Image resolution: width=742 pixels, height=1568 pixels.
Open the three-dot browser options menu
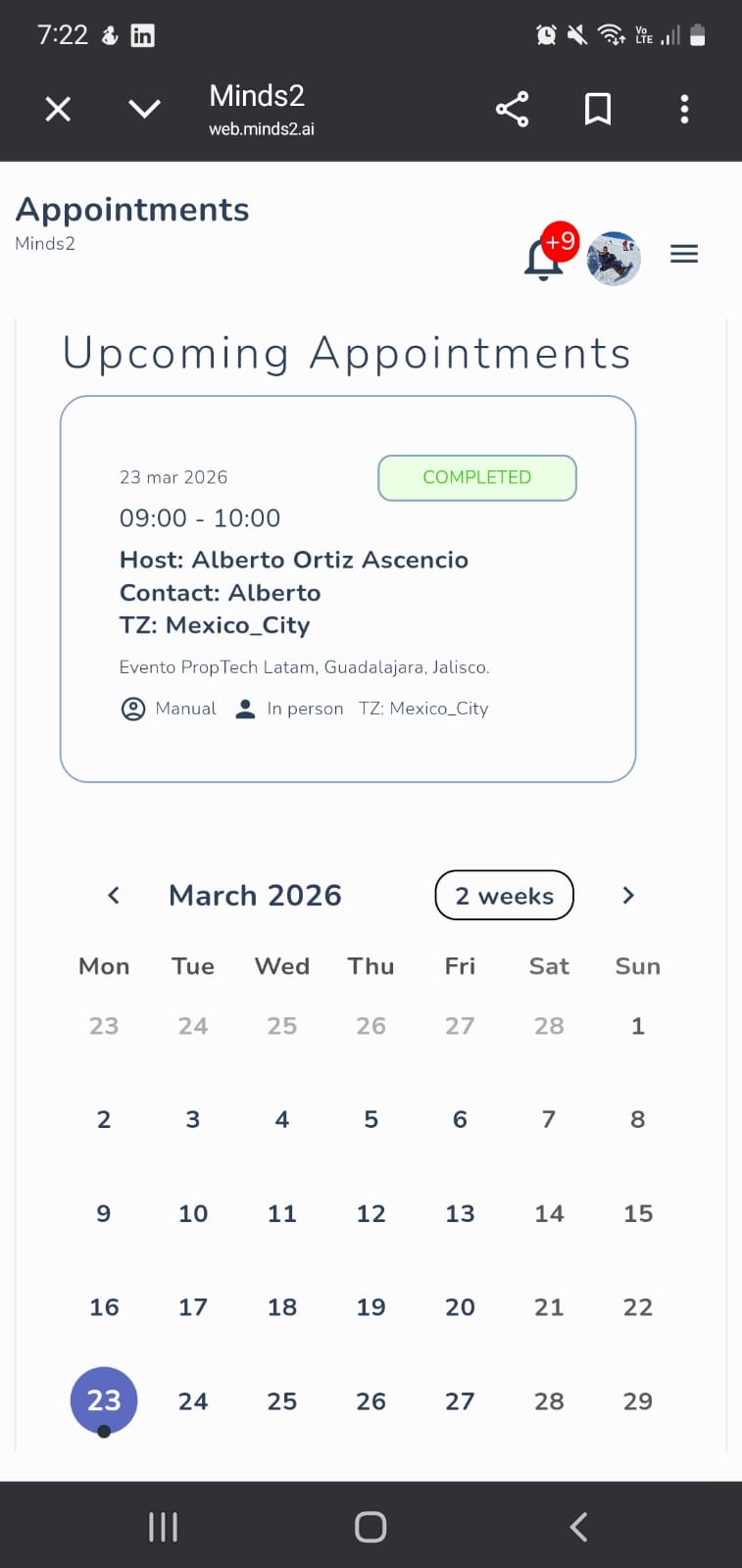[x=684, y=109]
